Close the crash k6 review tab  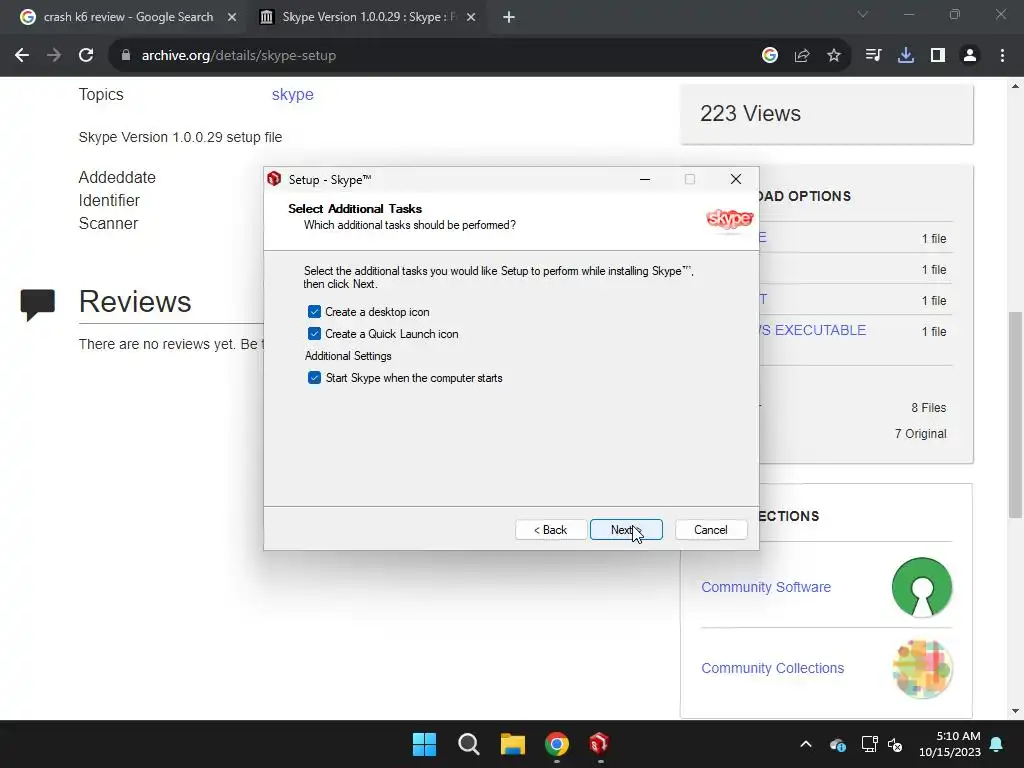(x=231, y=17)
